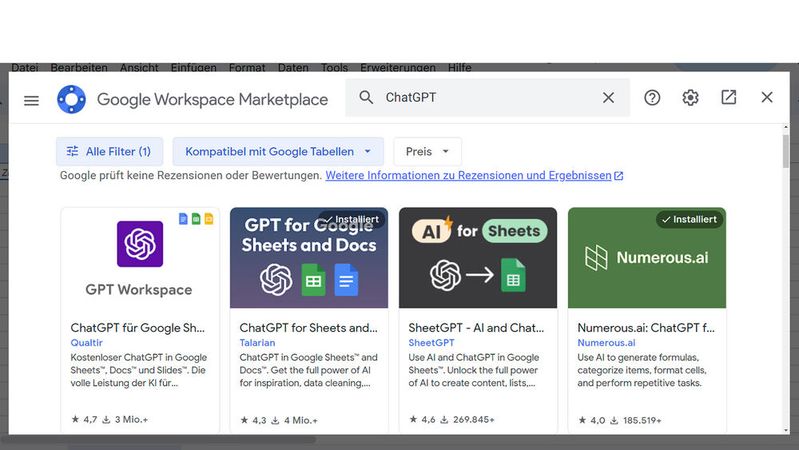The width and height of the screenshot is (799, 450).
Task: Click Installiert badge on GPT for Sheets
Action: [352, 219]
